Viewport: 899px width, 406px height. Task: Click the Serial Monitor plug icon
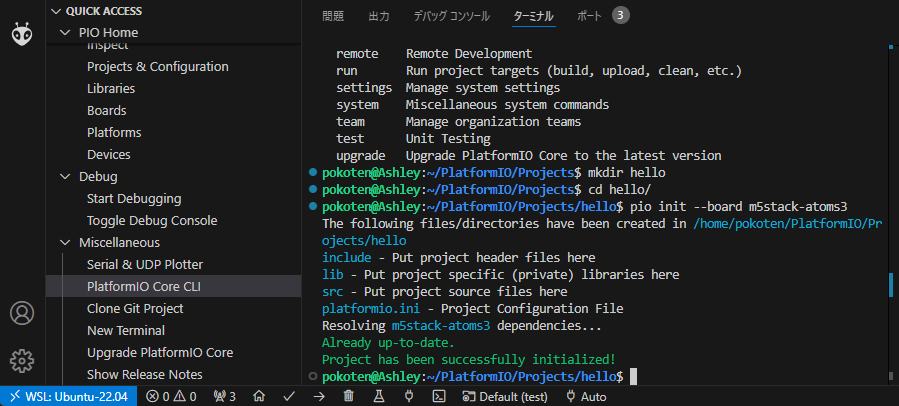(409, 396)
